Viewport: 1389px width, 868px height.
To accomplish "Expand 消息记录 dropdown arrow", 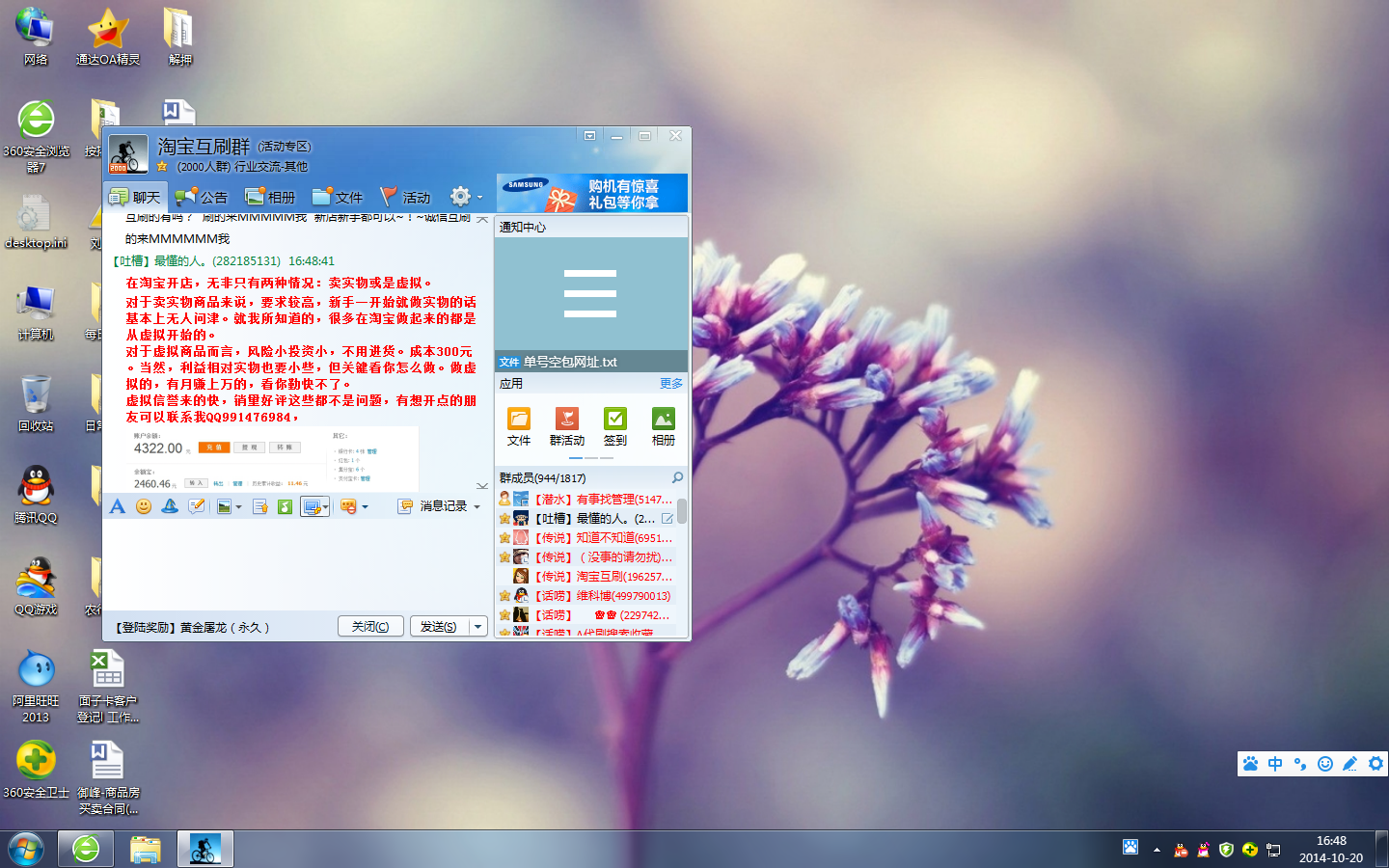I will [x=477, y=507].
